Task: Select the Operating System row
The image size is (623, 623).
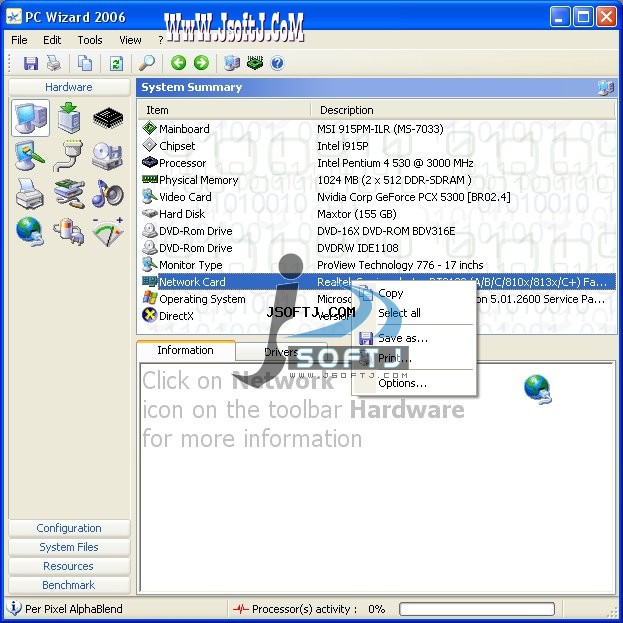Action: (377, 299)
